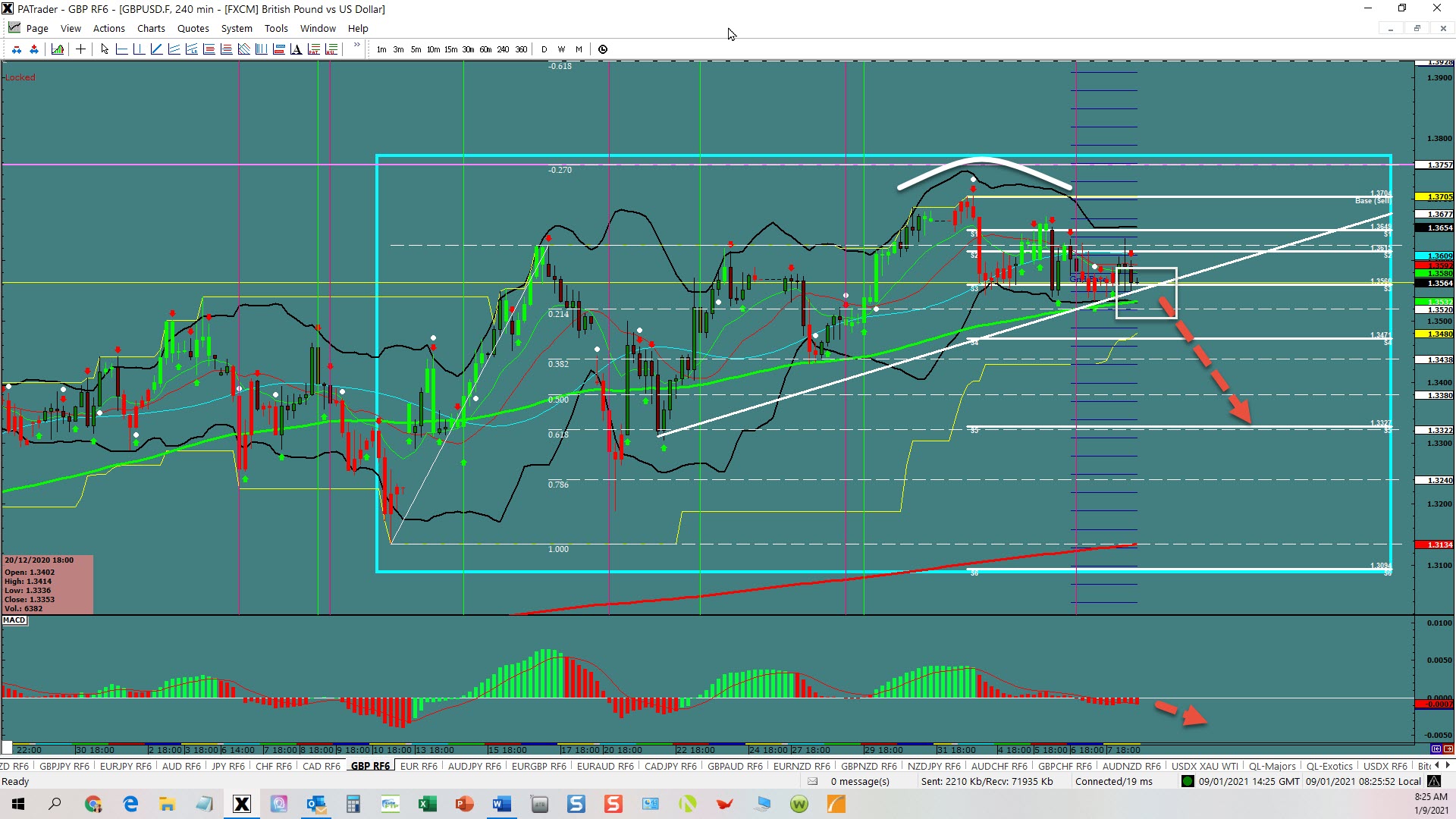Switch chart to Monthly (M) timeframe

579,49
